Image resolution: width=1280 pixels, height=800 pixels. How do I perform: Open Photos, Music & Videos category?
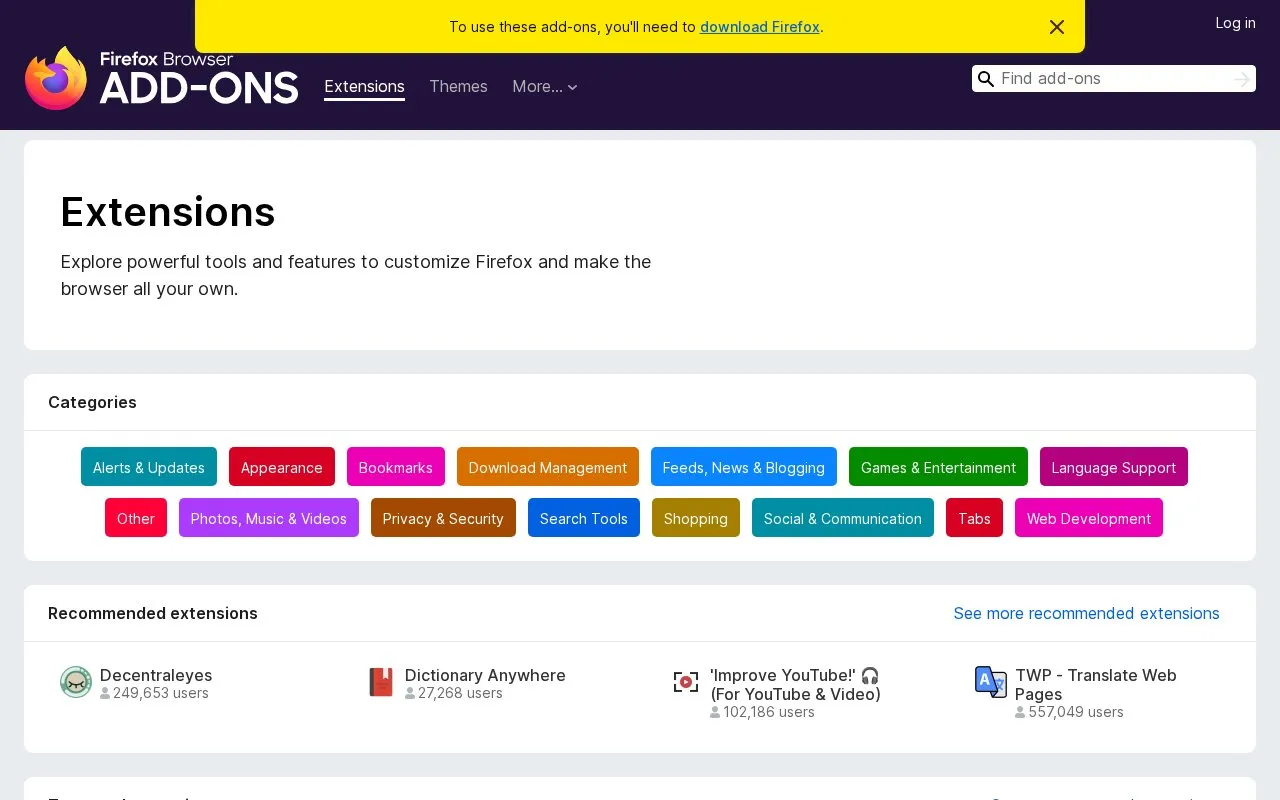(x=269, y=518)
